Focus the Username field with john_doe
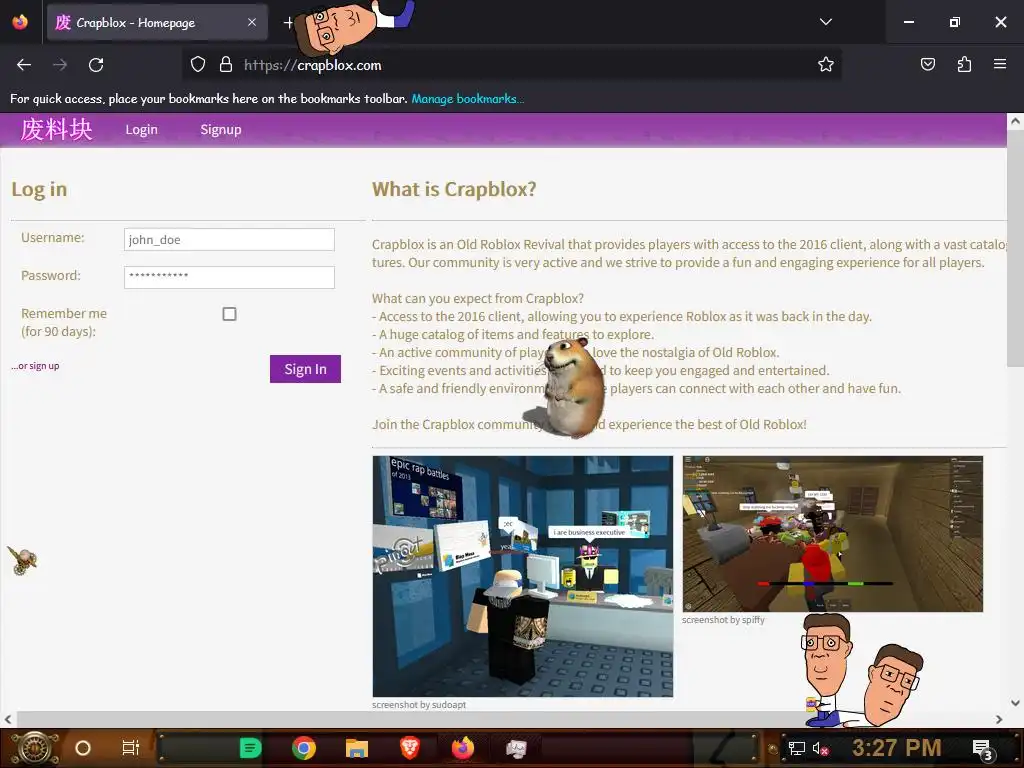The image size is (1024, 768). point(229,240)
